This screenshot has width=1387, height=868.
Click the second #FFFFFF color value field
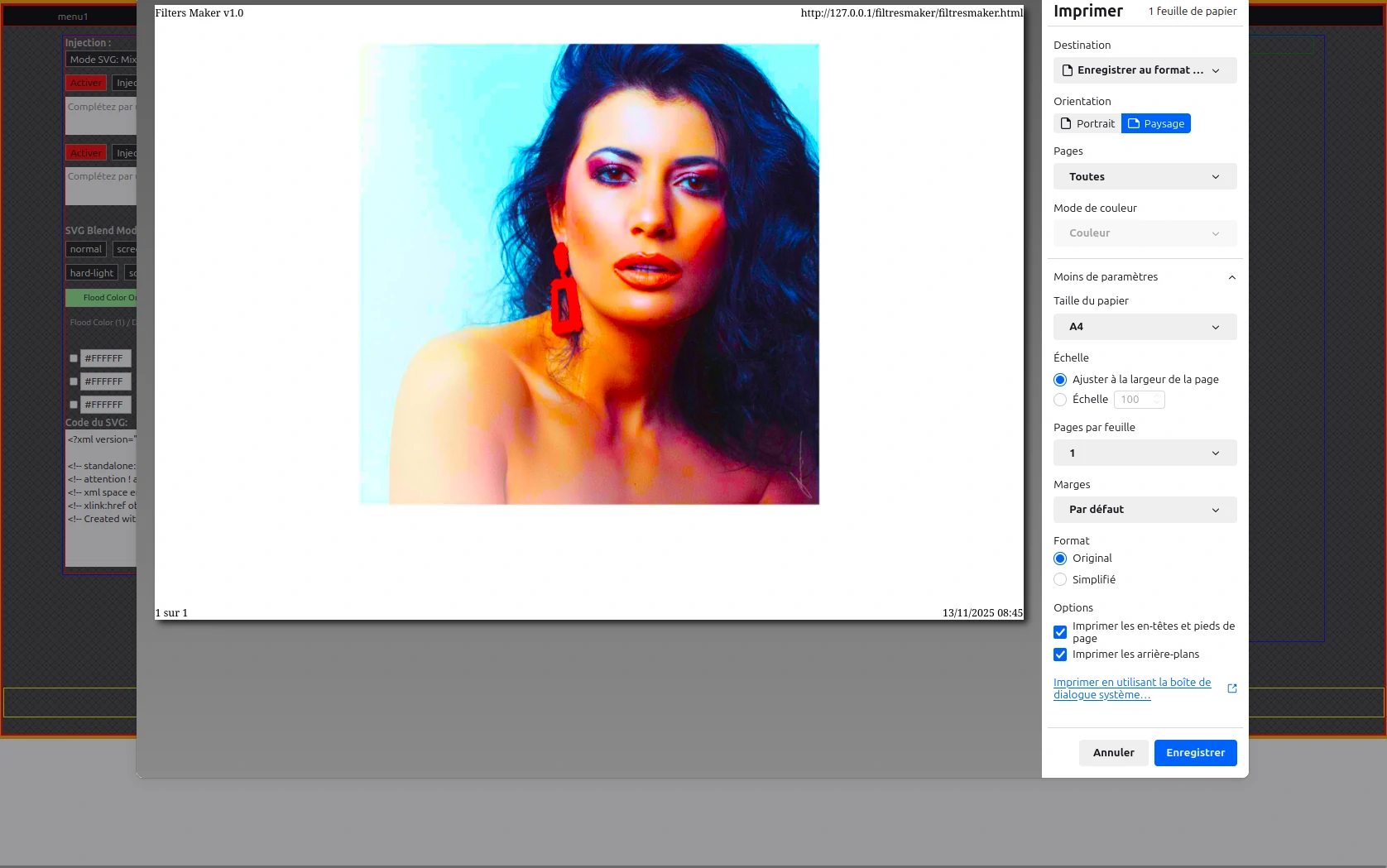106,381
